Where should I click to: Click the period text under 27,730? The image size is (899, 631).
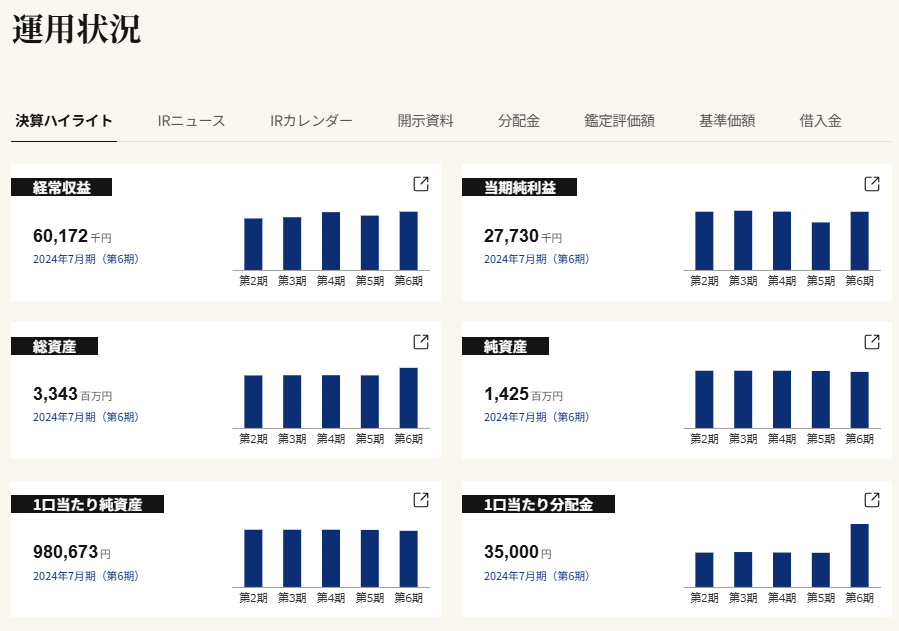[x=537, y=259]
